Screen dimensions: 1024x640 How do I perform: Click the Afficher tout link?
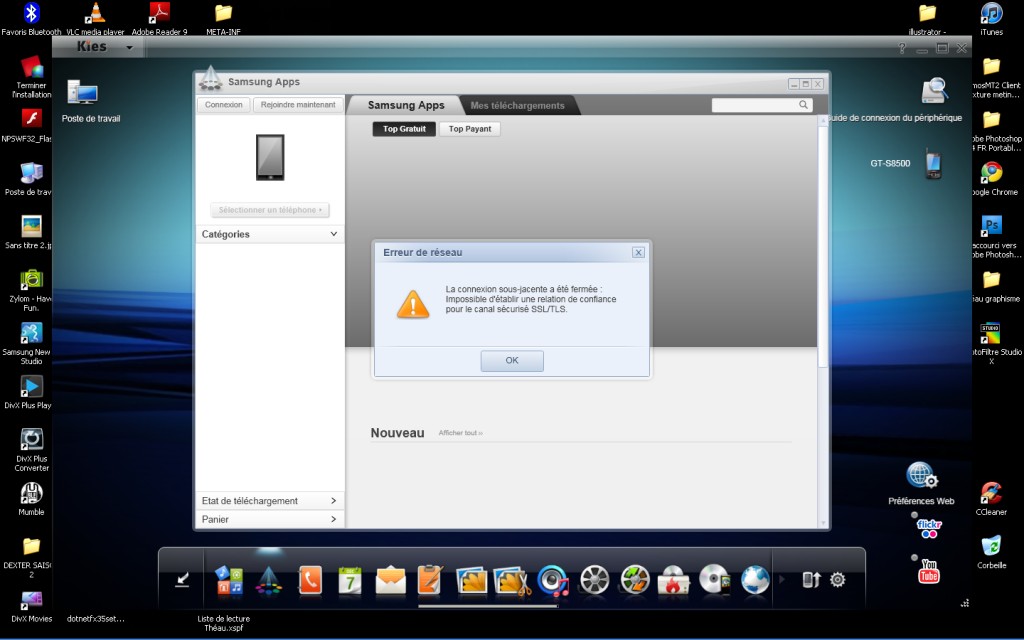(x=460, y=433)
